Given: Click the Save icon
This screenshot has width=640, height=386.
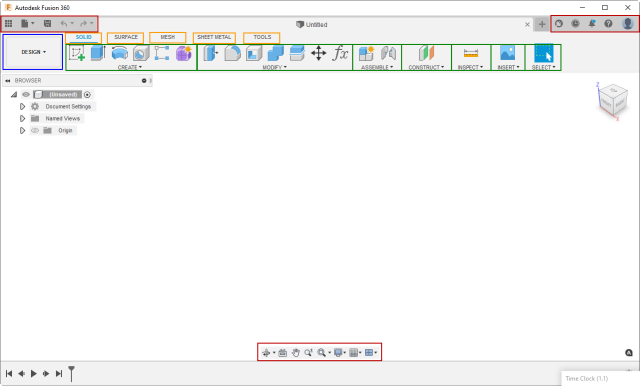Looking at the screenshot, I should click(47, 24).
